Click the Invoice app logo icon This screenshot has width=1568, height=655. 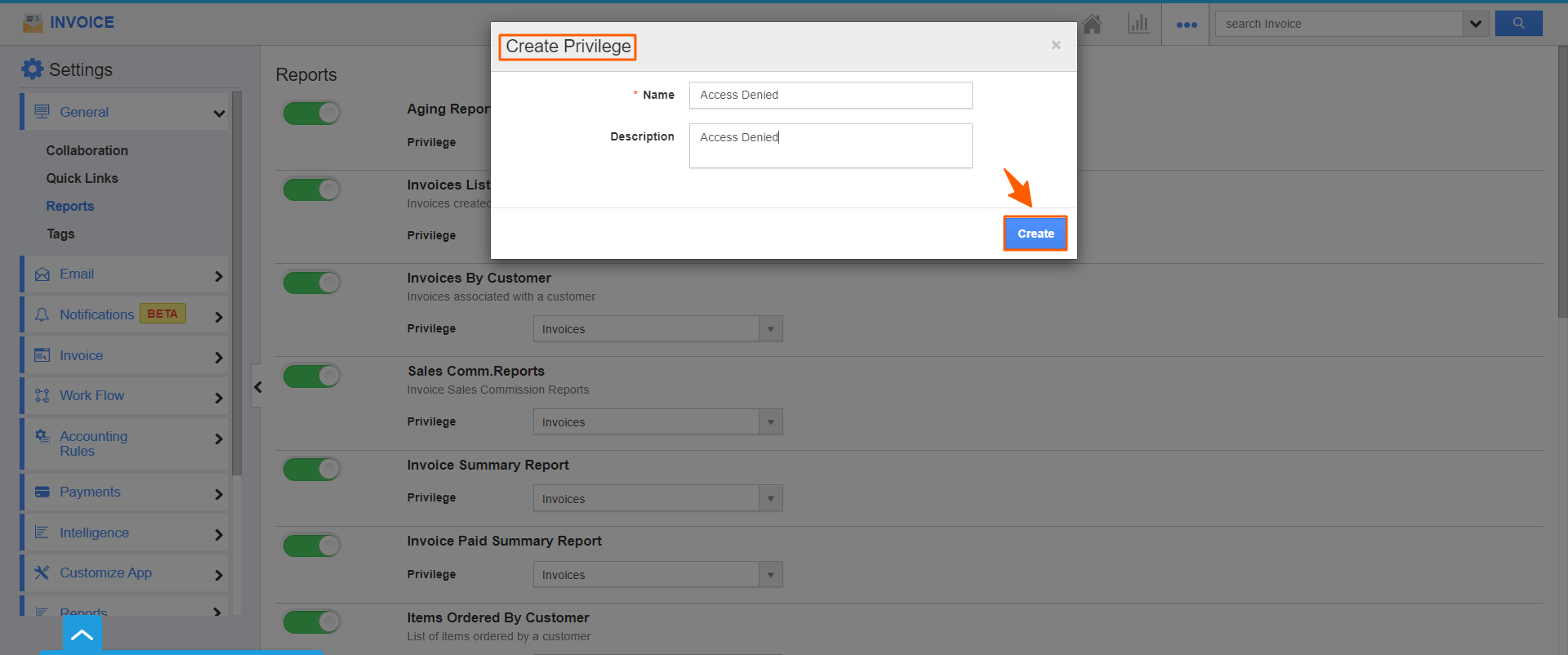[x=33, y=23]
